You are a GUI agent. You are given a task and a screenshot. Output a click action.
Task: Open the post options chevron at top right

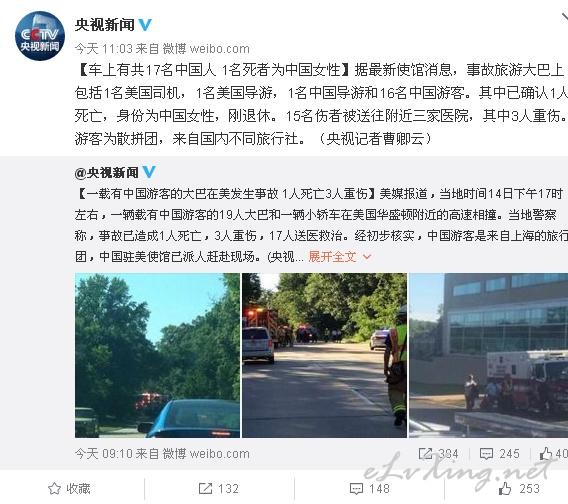(564, 17)
